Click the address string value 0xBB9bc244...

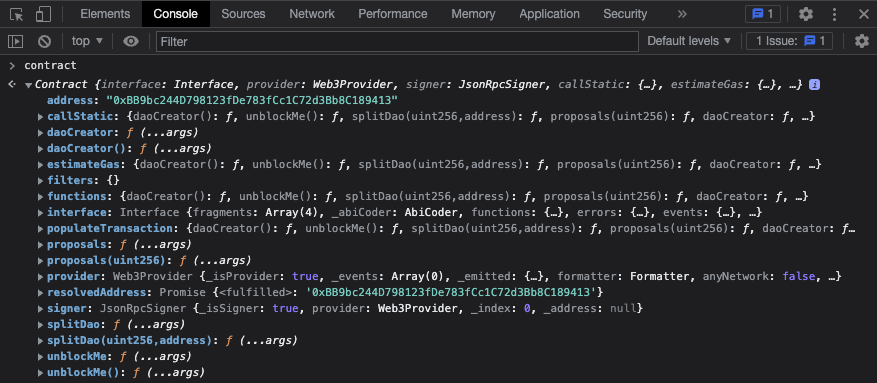coord(252,101)
